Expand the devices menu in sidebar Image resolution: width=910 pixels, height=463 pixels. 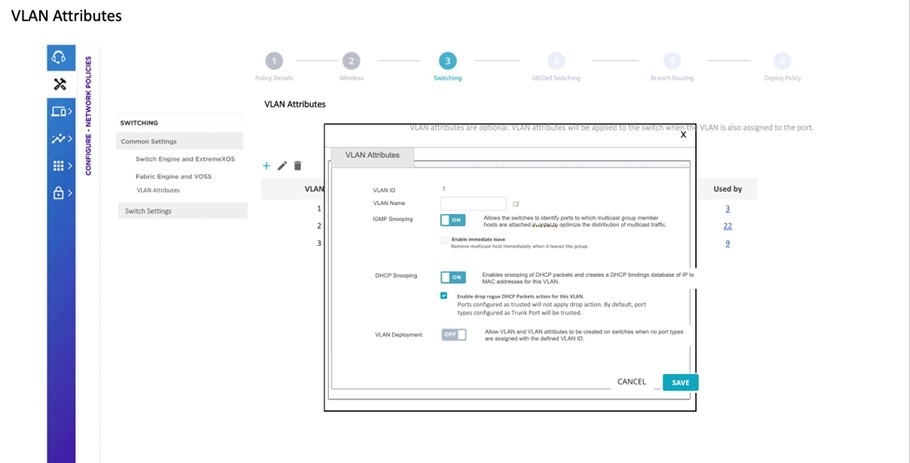pyautogui.click(x=60, y=111)
